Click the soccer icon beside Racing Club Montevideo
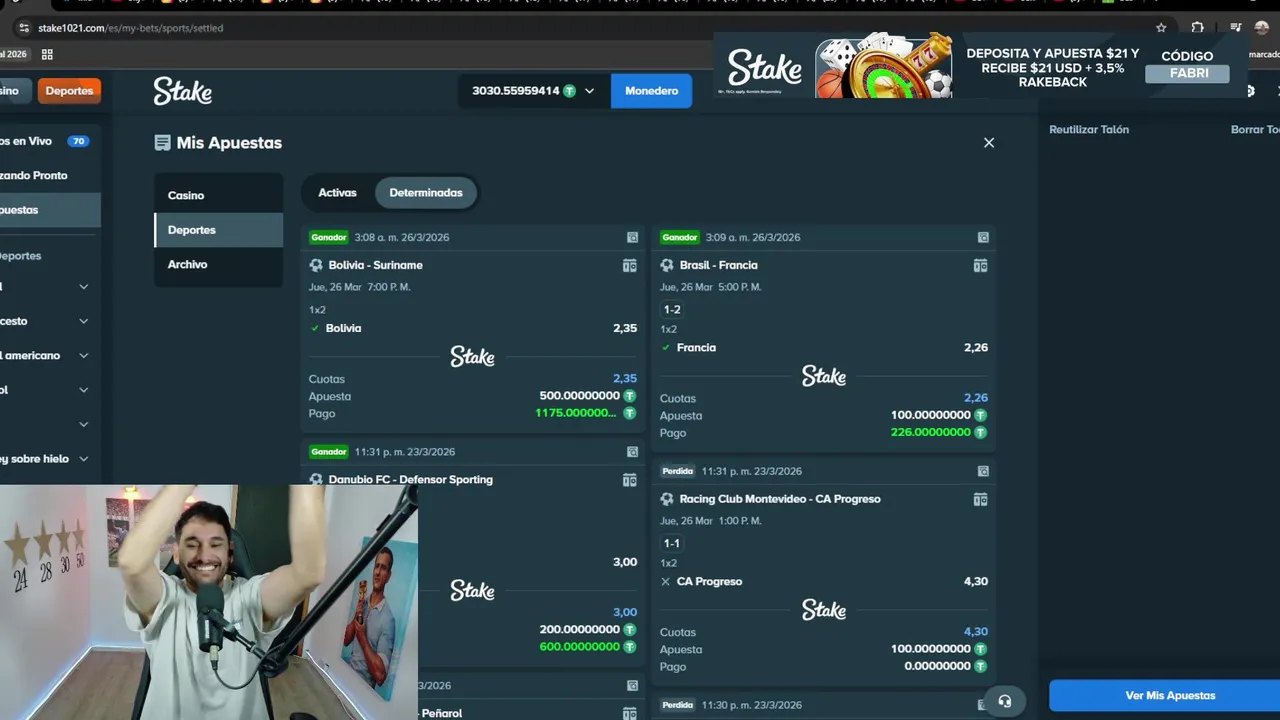This screenshot has height=720, width=1280. coord(667,499)
